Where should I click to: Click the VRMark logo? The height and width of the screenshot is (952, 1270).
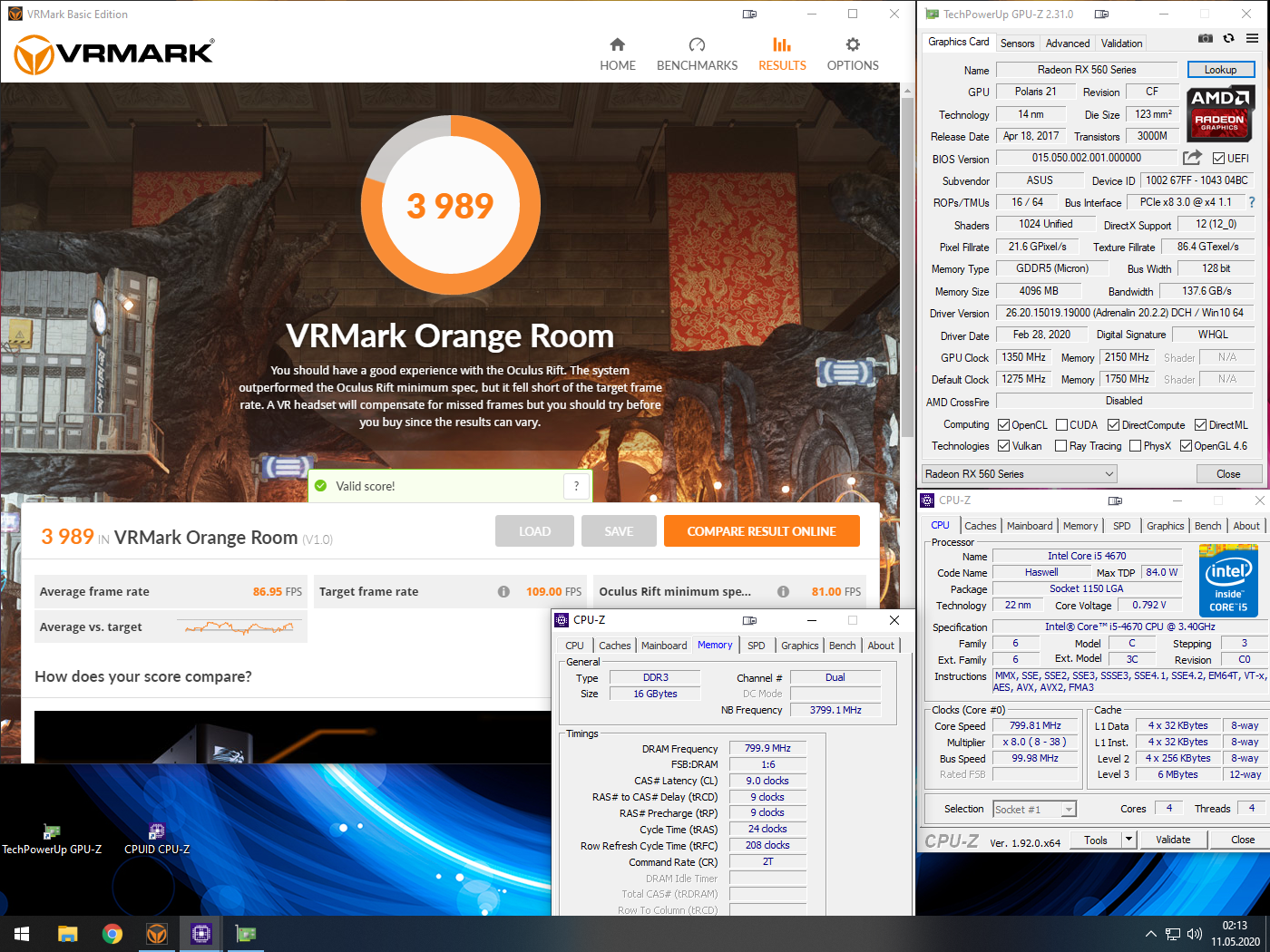pyautogui.click(x=114, y=54)
